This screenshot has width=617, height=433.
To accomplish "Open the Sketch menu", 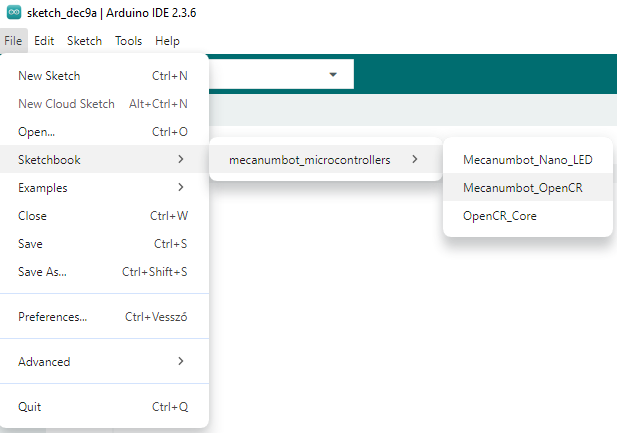I will point(84,41).
